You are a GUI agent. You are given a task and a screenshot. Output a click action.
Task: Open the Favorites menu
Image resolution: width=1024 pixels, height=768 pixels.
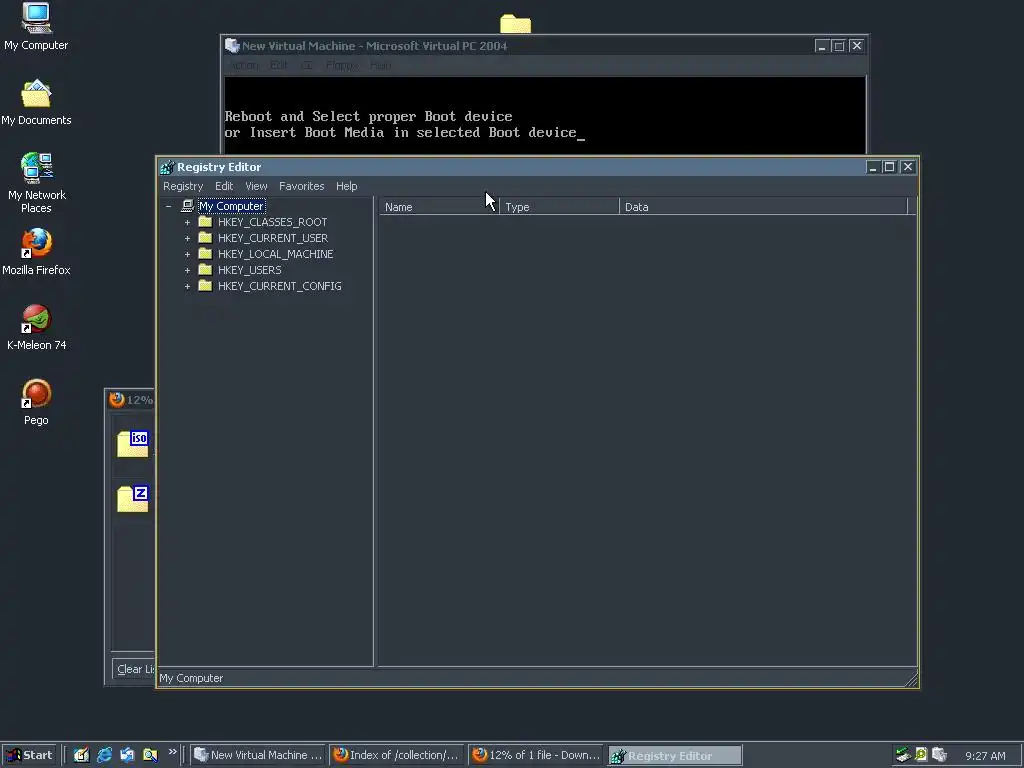302,186
